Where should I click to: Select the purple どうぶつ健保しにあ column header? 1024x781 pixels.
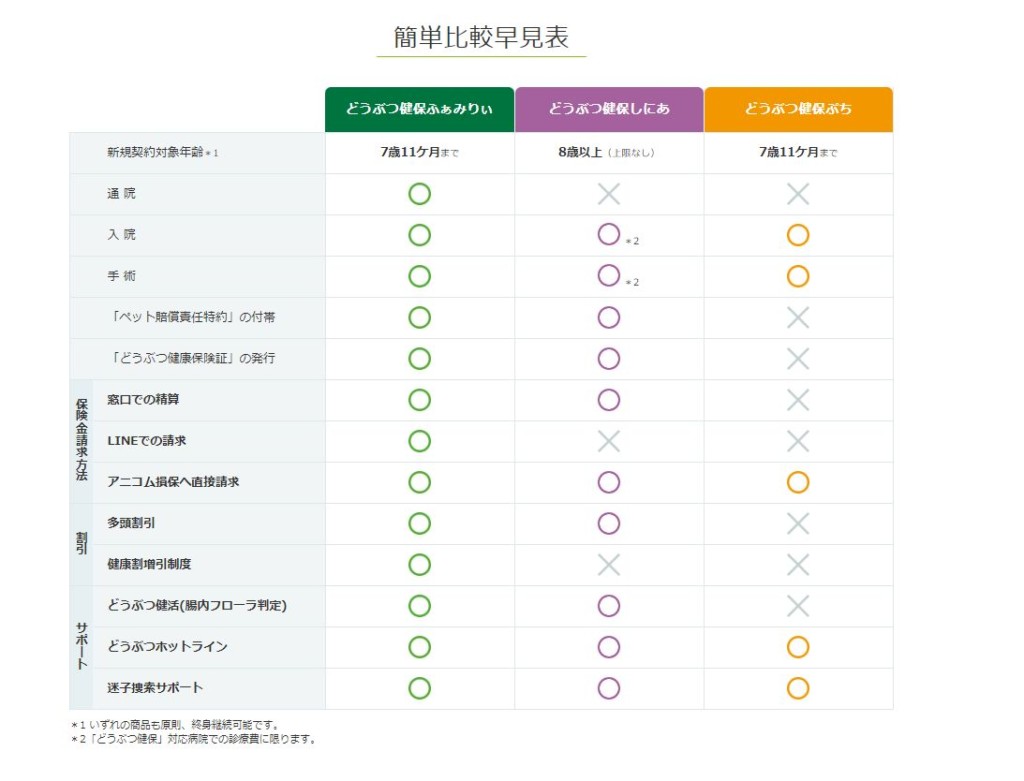[x=609, y=109]
